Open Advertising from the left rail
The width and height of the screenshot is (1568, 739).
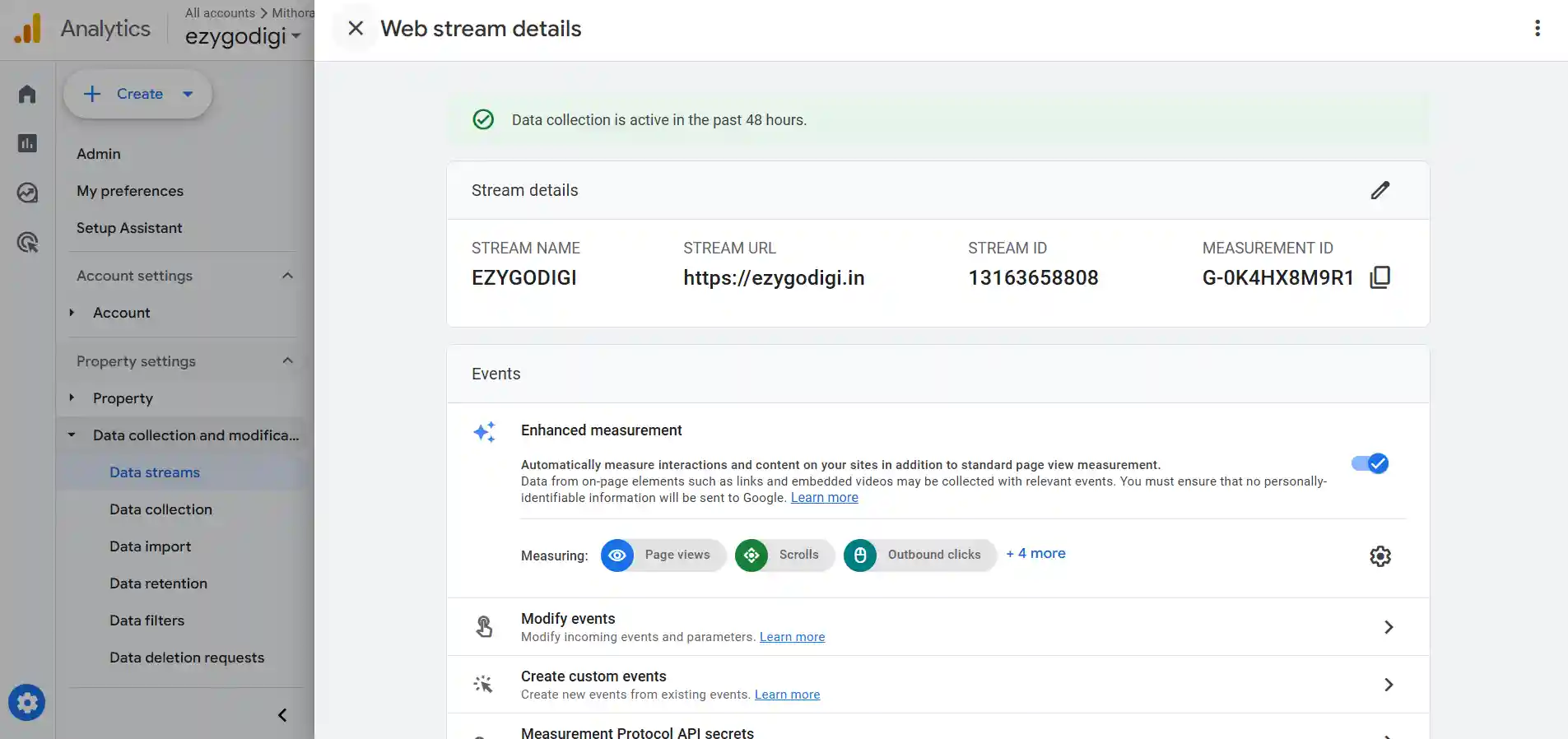coord(27,242)
